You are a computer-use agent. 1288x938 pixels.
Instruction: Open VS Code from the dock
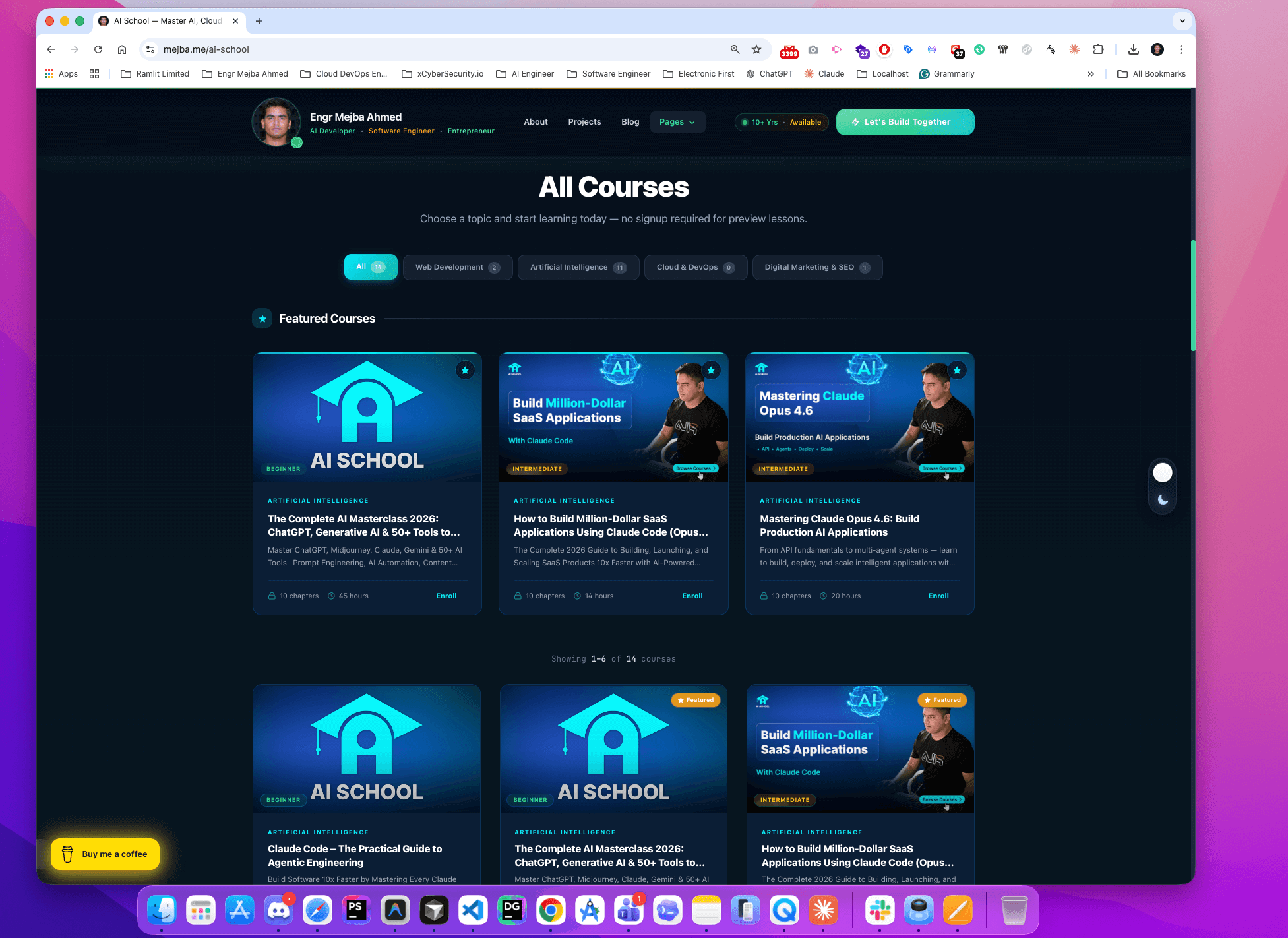tap(473, 910)
